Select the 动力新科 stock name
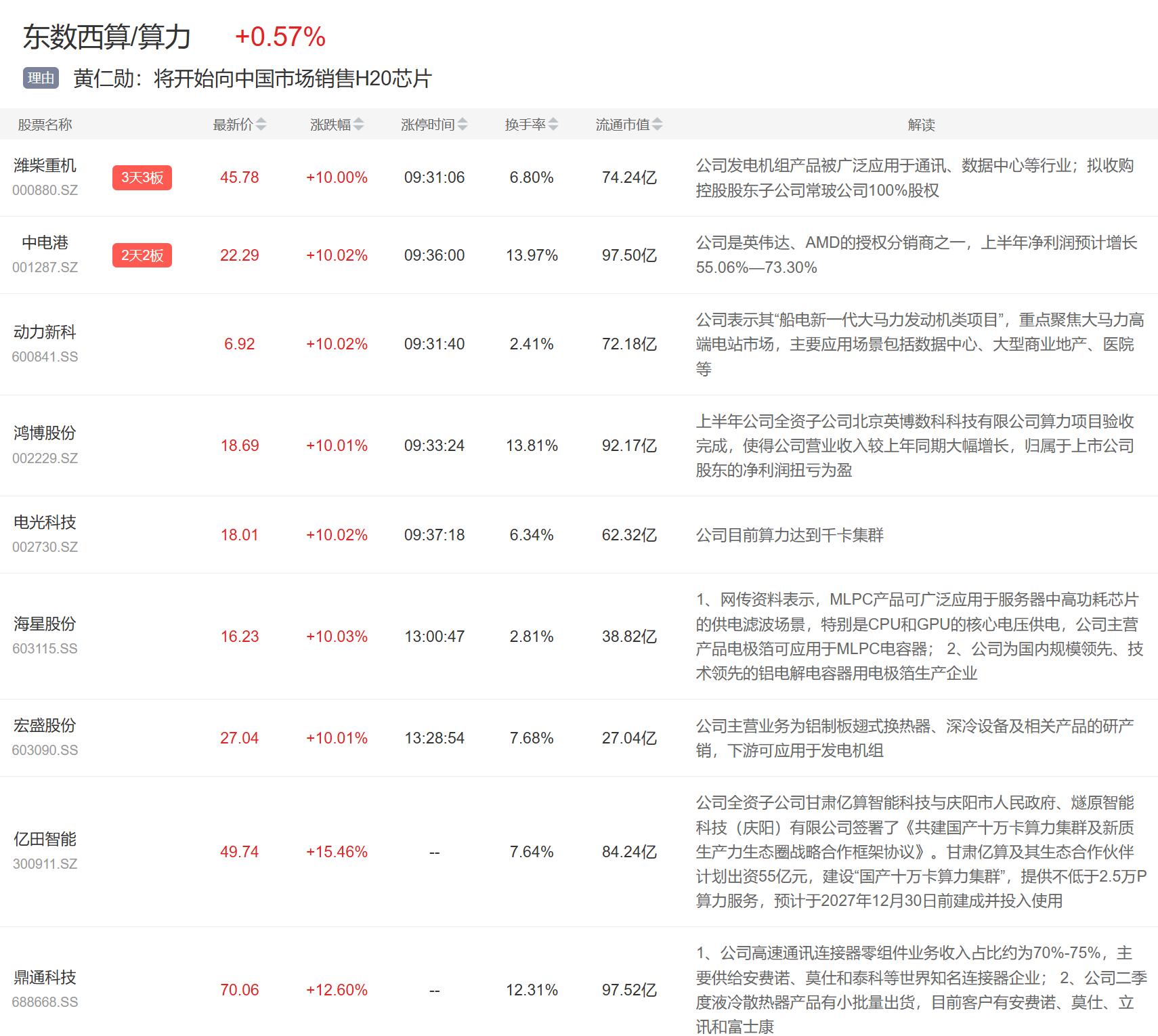Viewport: 1158px width, 1036px height. point(45,332)
